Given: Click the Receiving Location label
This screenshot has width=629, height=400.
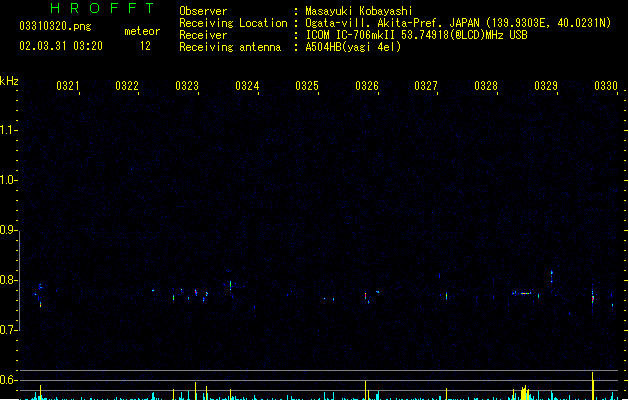Looking at the screenshot, I should coord(233,23).
